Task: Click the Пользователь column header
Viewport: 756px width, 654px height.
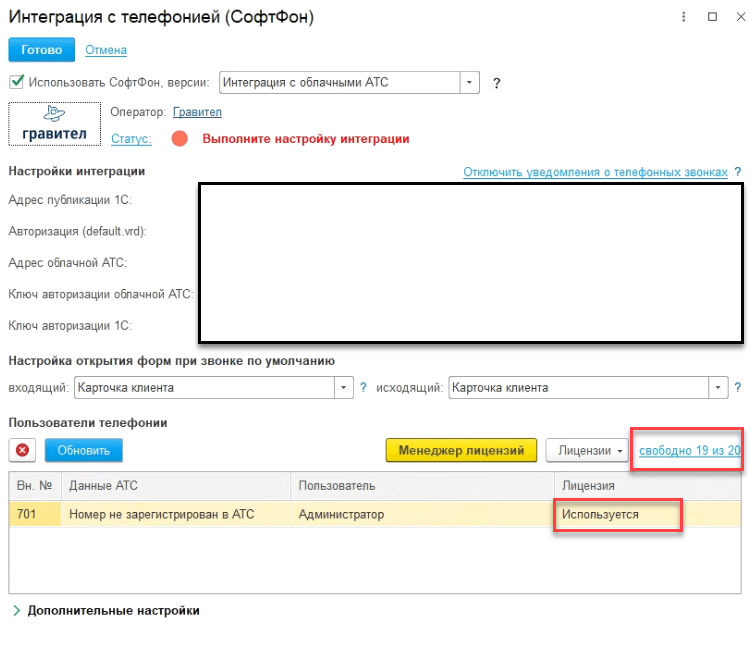Action: tap(422, 486)
